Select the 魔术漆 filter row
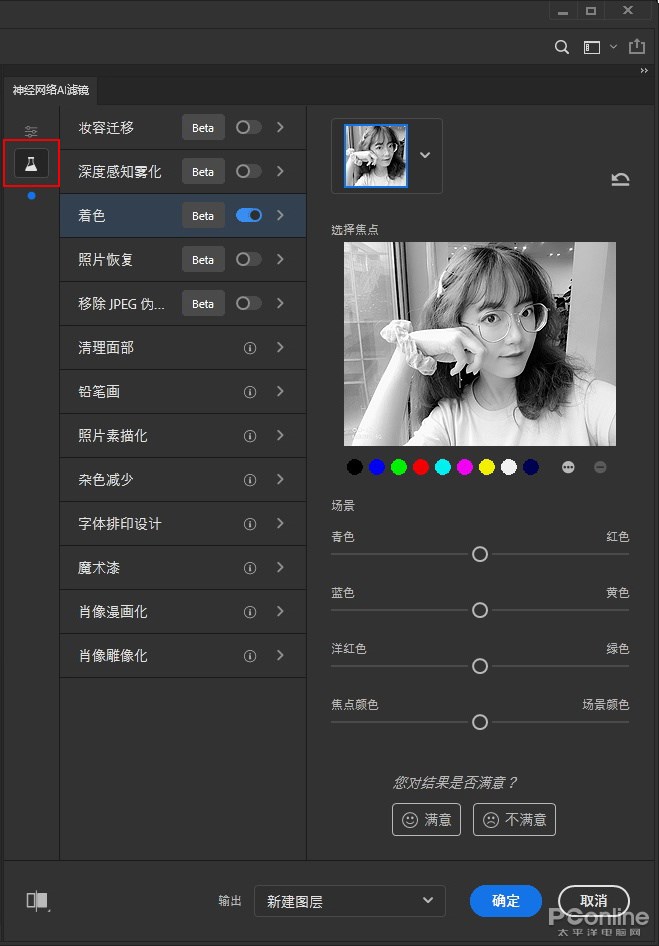 (x=183, y=568)
